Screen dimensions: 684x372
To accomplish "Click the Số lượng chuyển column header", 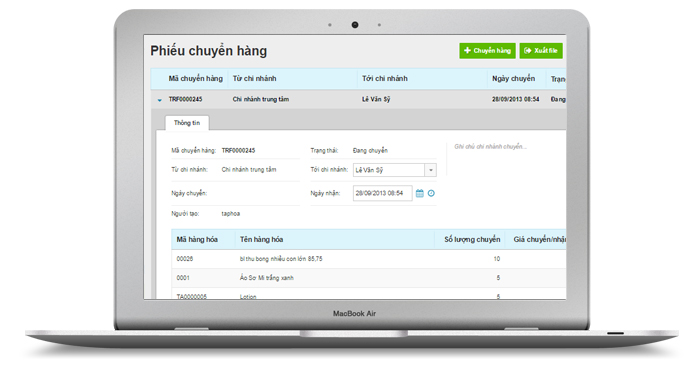I will point(472,239).
